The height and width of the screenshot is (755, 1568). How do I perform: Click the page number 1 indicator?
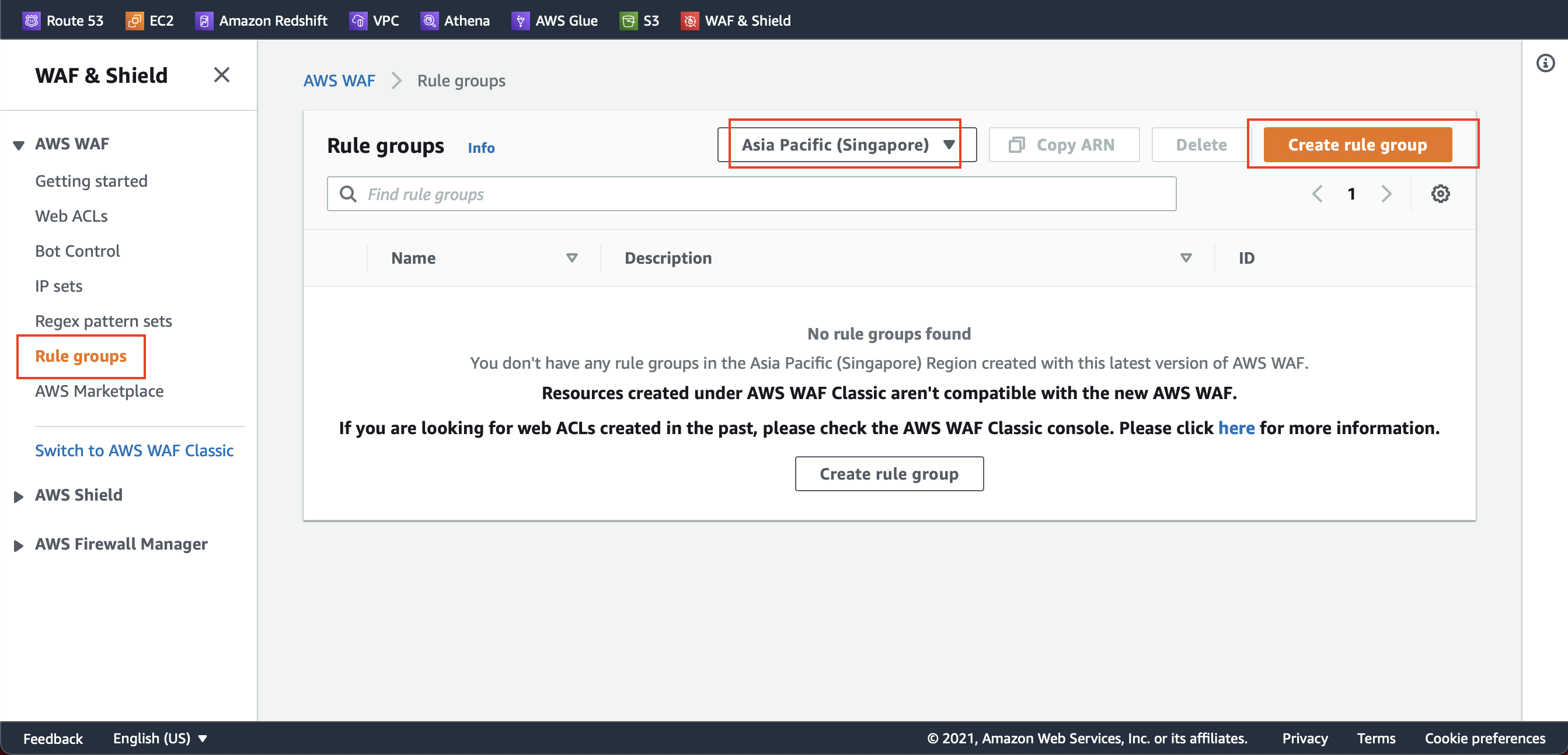[1351, 194]
